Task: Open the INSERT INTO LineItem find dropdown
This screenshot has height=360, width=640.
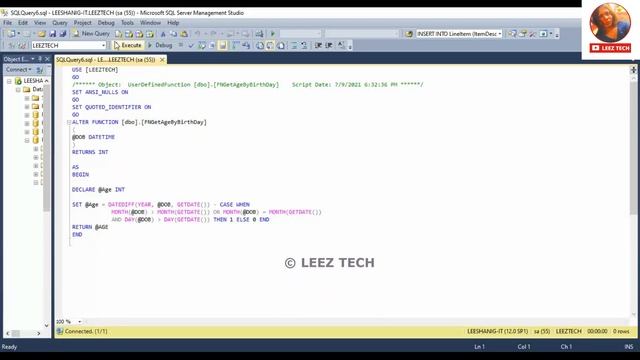Action: click(500, 34)
